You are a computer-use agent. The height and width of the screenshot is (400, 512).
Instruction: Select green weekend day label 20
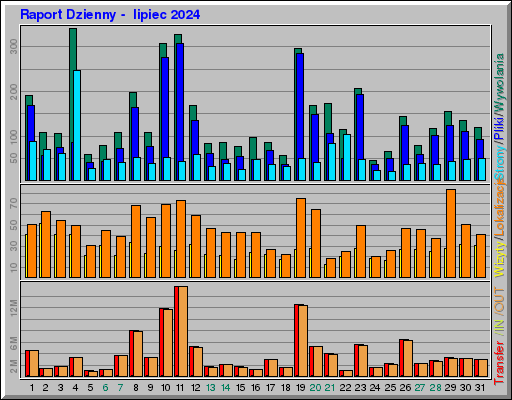coord(315,388)
